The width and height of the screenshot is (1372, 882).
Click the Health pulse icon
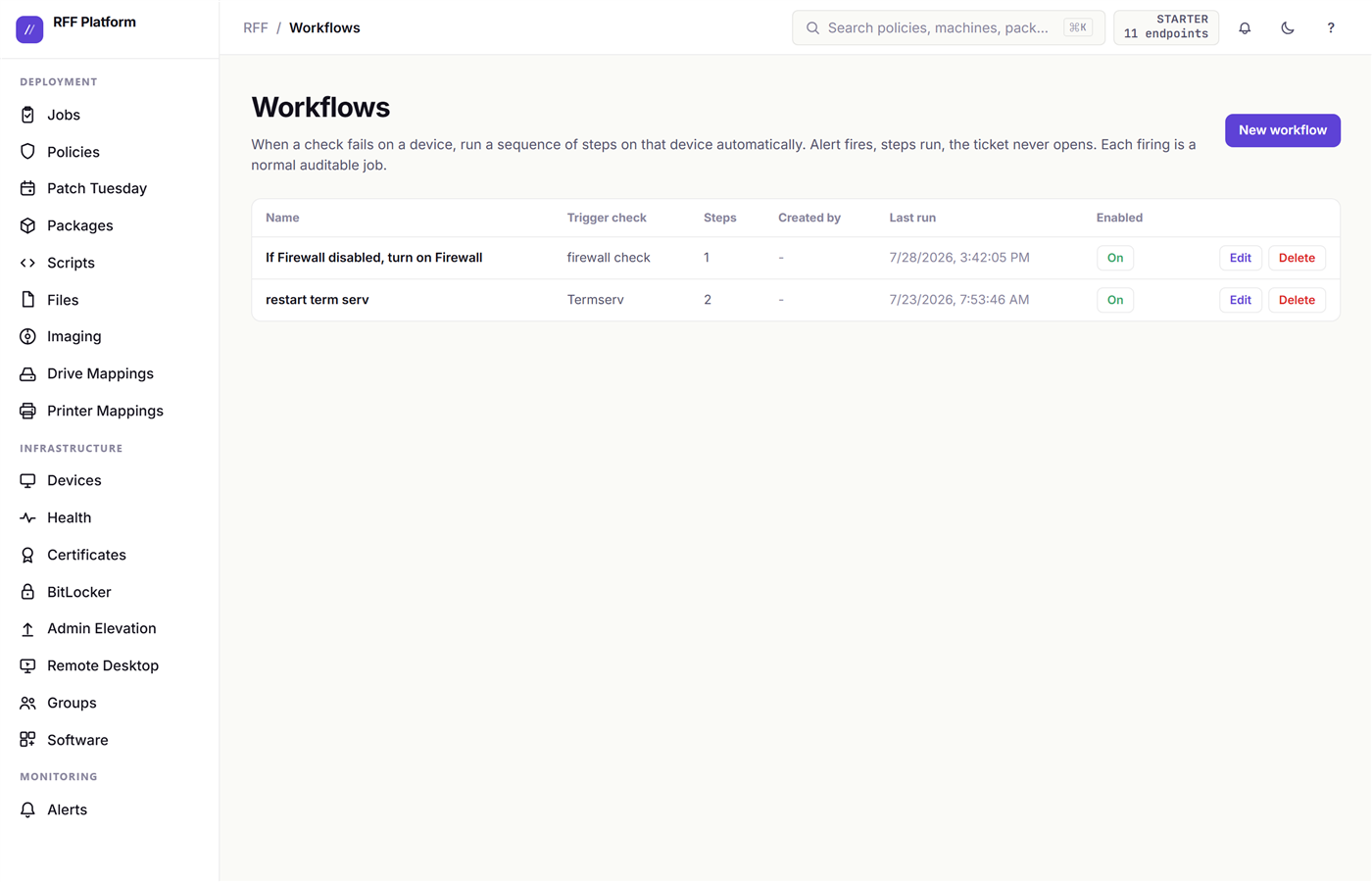(27, 517)
